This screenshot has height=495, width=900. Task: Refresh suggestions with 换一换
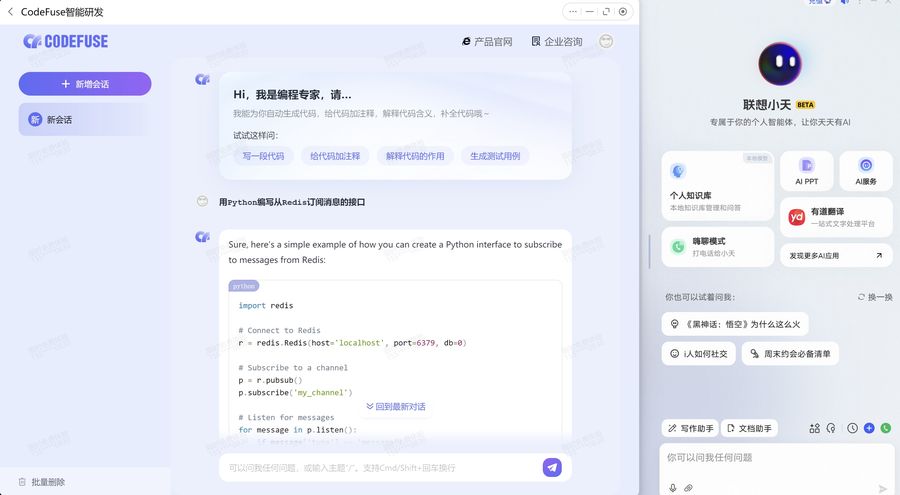[x=875, y=297]
